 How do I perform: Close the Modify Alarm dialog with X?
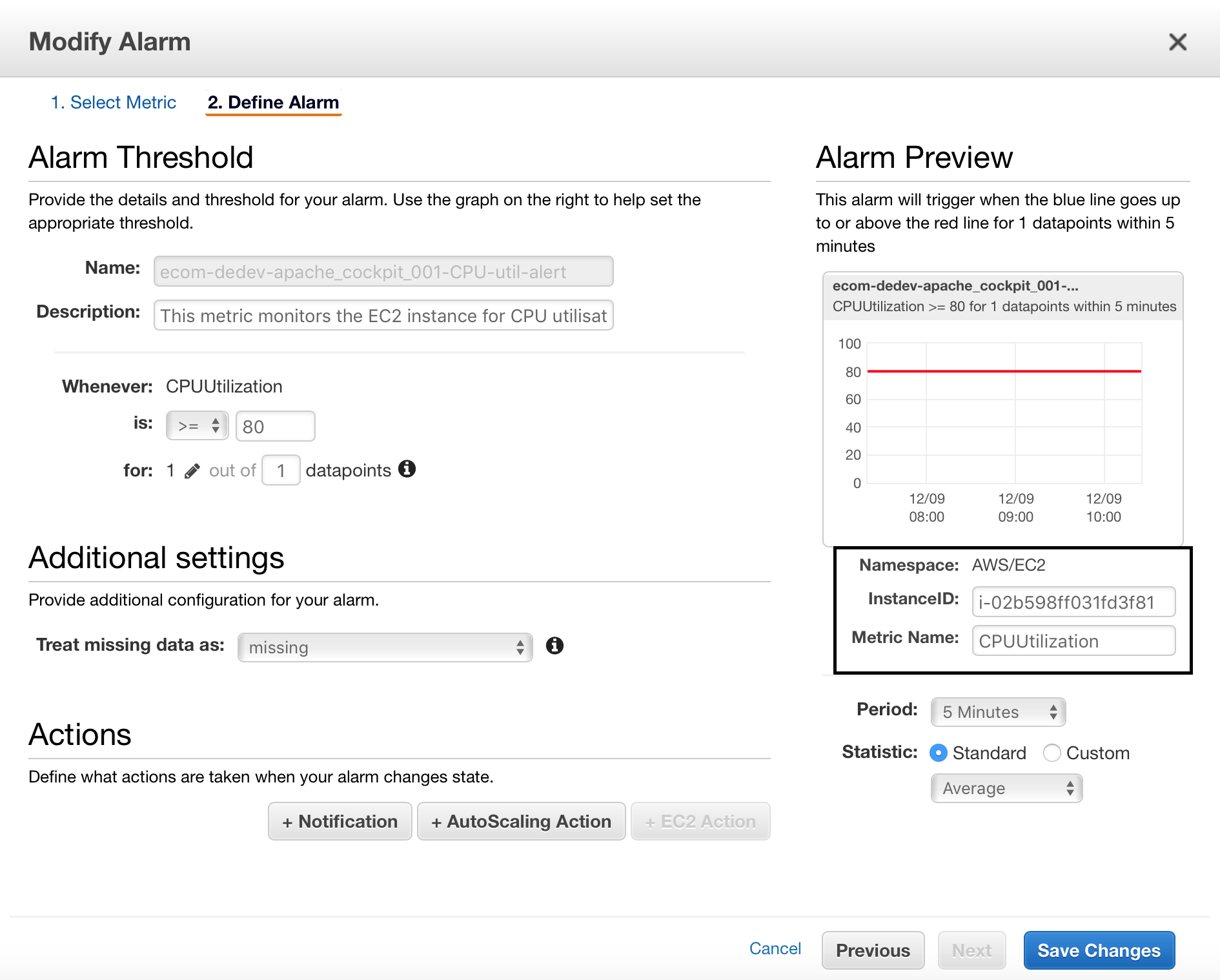point(1177,42)
